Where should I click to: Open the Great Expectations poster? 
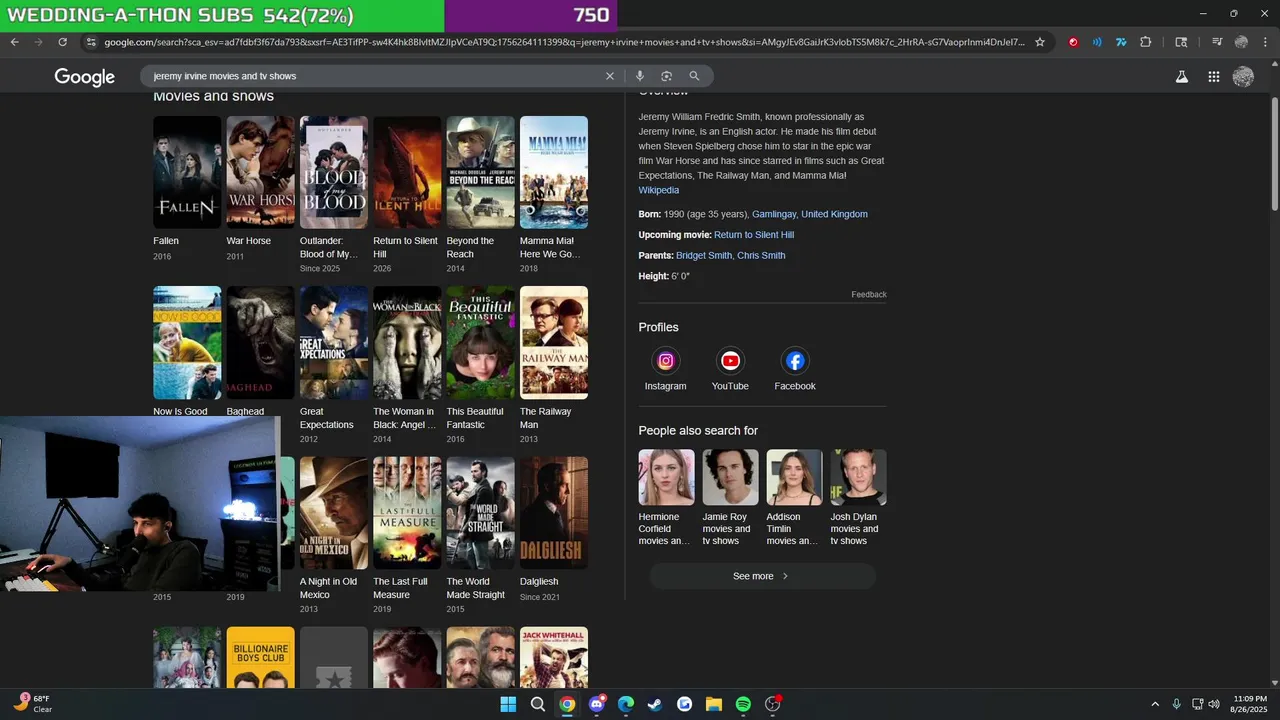334,343
